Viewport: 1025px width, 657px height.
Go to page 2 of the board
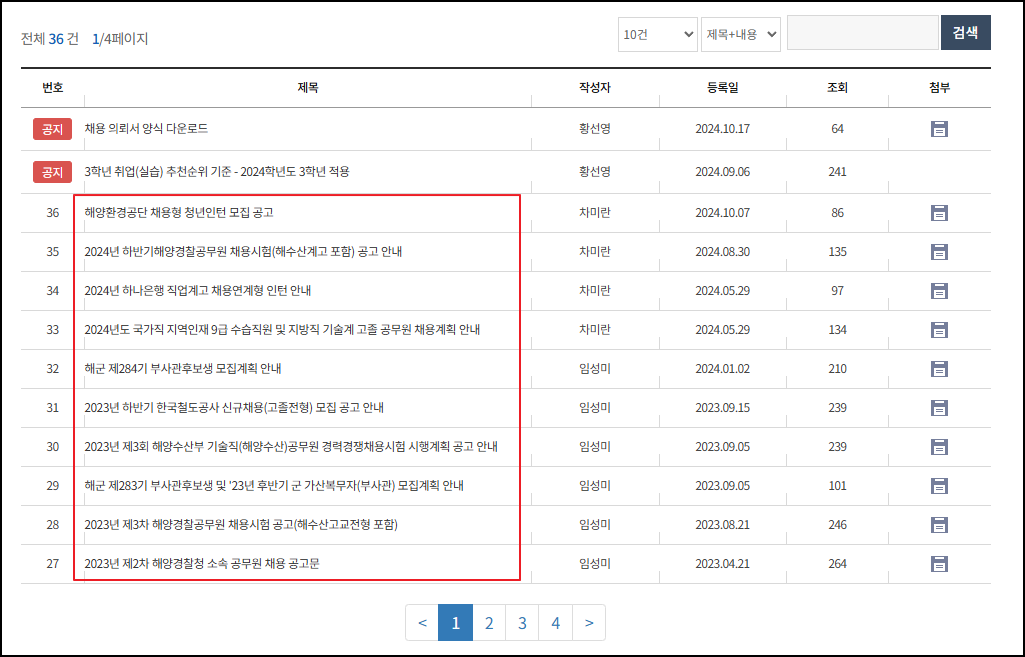click(488, 622)
